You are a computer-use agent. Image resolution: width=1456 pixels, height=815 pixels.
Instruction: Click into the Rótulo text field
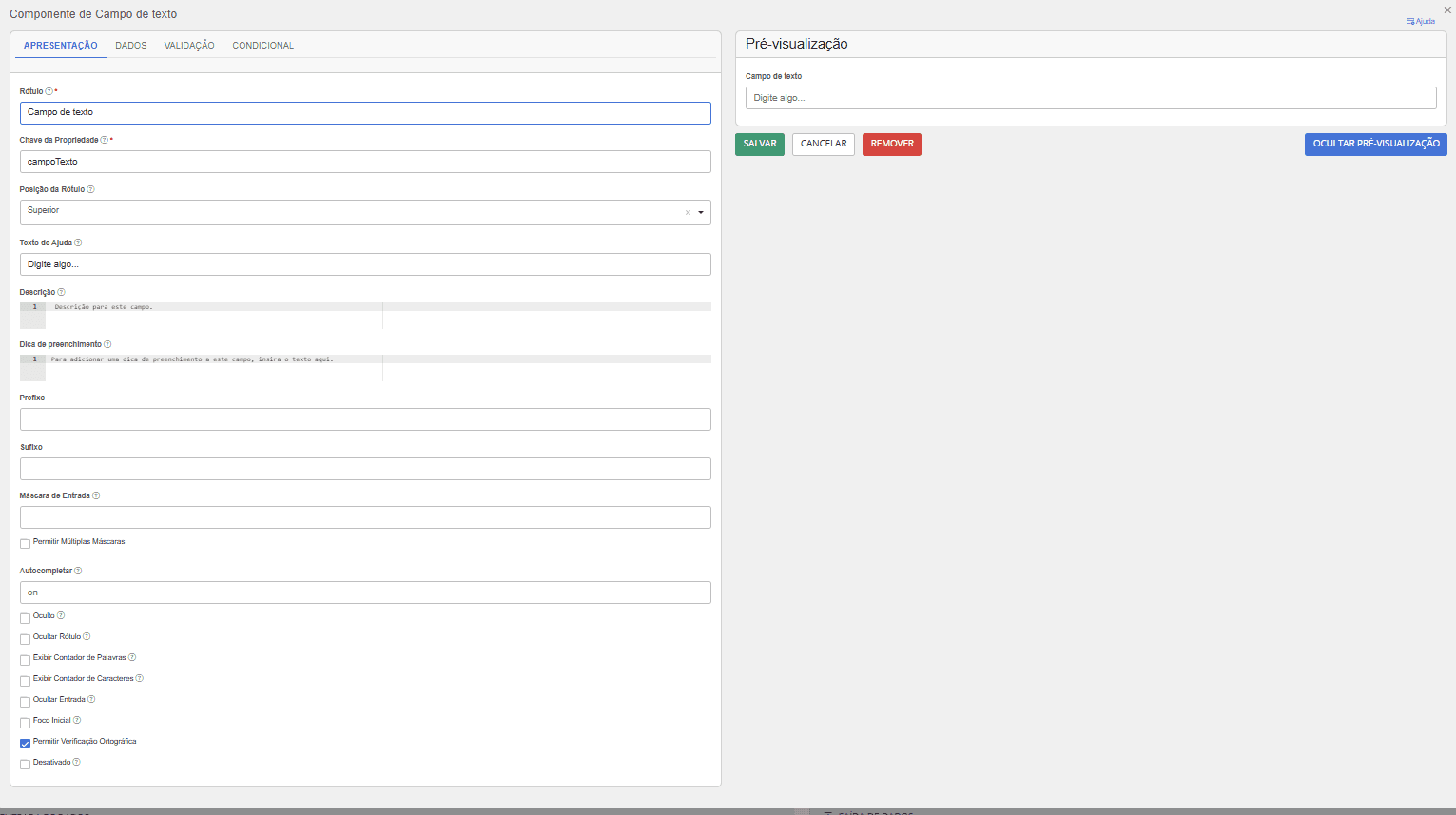point(365,113)
